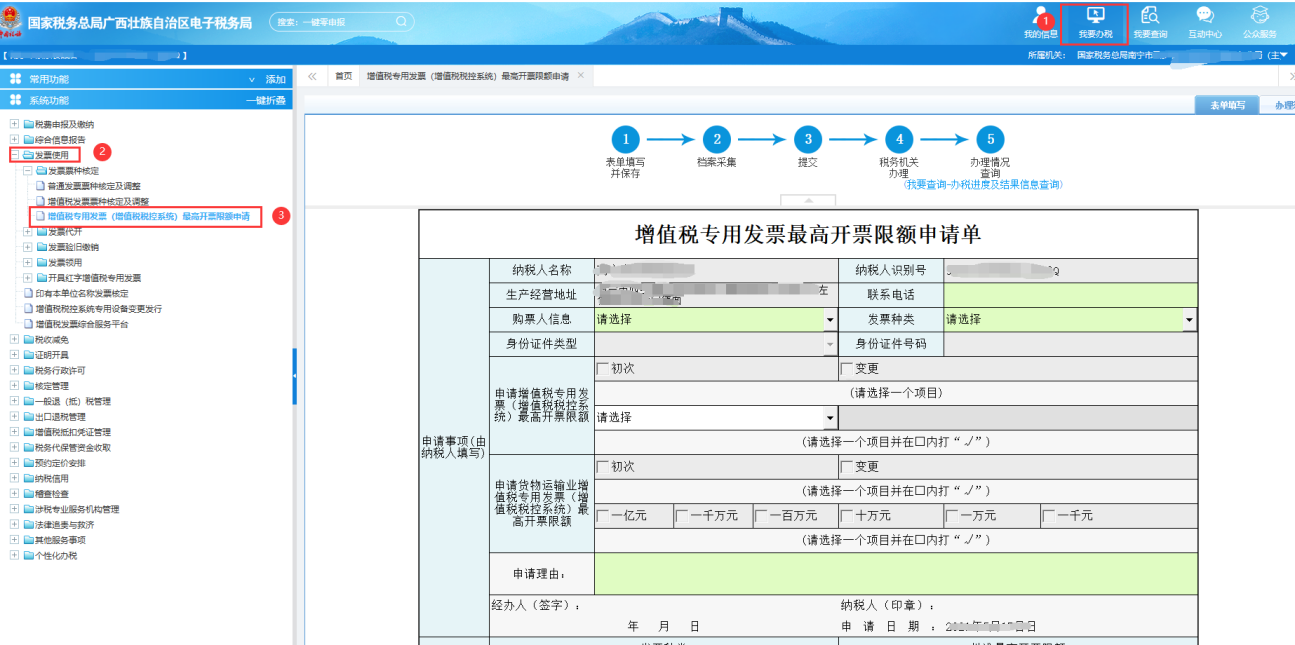Check the 一千元 checkbox

[x=1048, y=516]
